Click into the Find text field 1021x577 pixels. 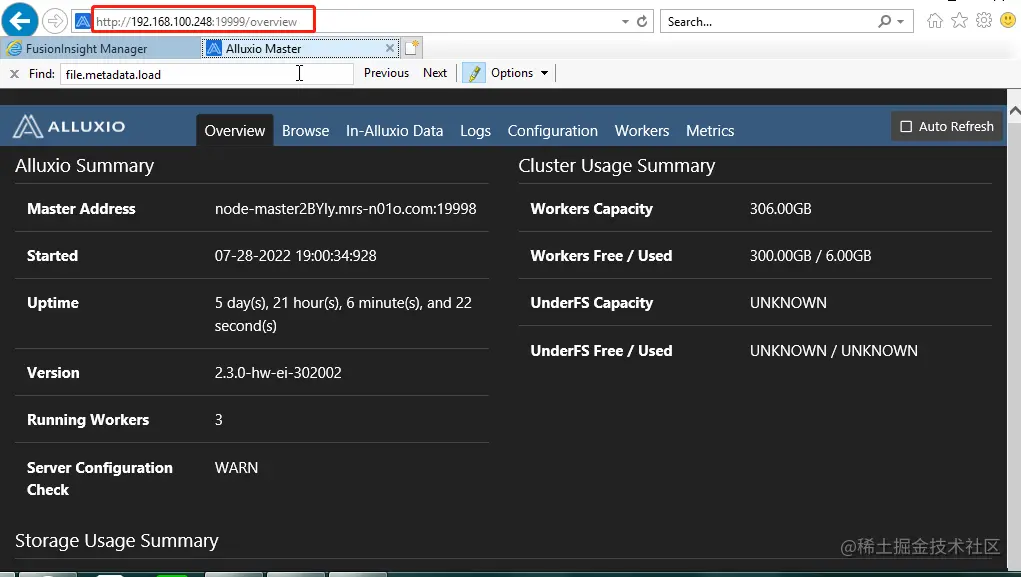(x=207, y=74)
